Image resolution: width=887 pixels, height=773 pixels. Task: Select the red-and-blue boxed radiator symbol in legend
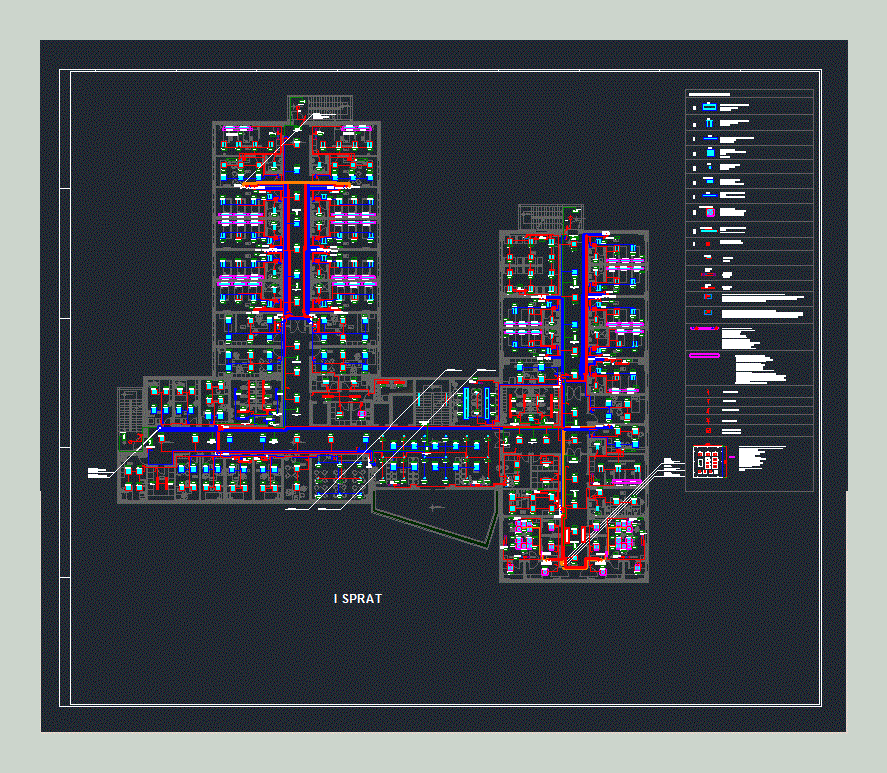707,295
